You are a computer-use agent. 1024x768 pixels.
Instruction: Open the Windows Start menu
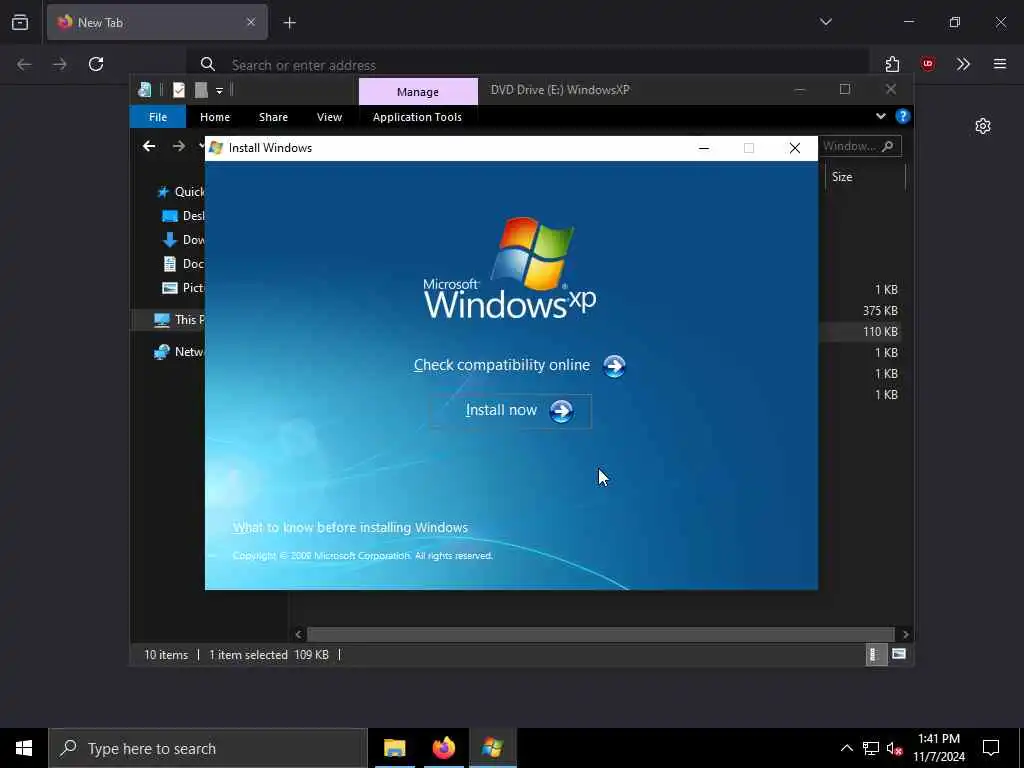click(24, 748)
